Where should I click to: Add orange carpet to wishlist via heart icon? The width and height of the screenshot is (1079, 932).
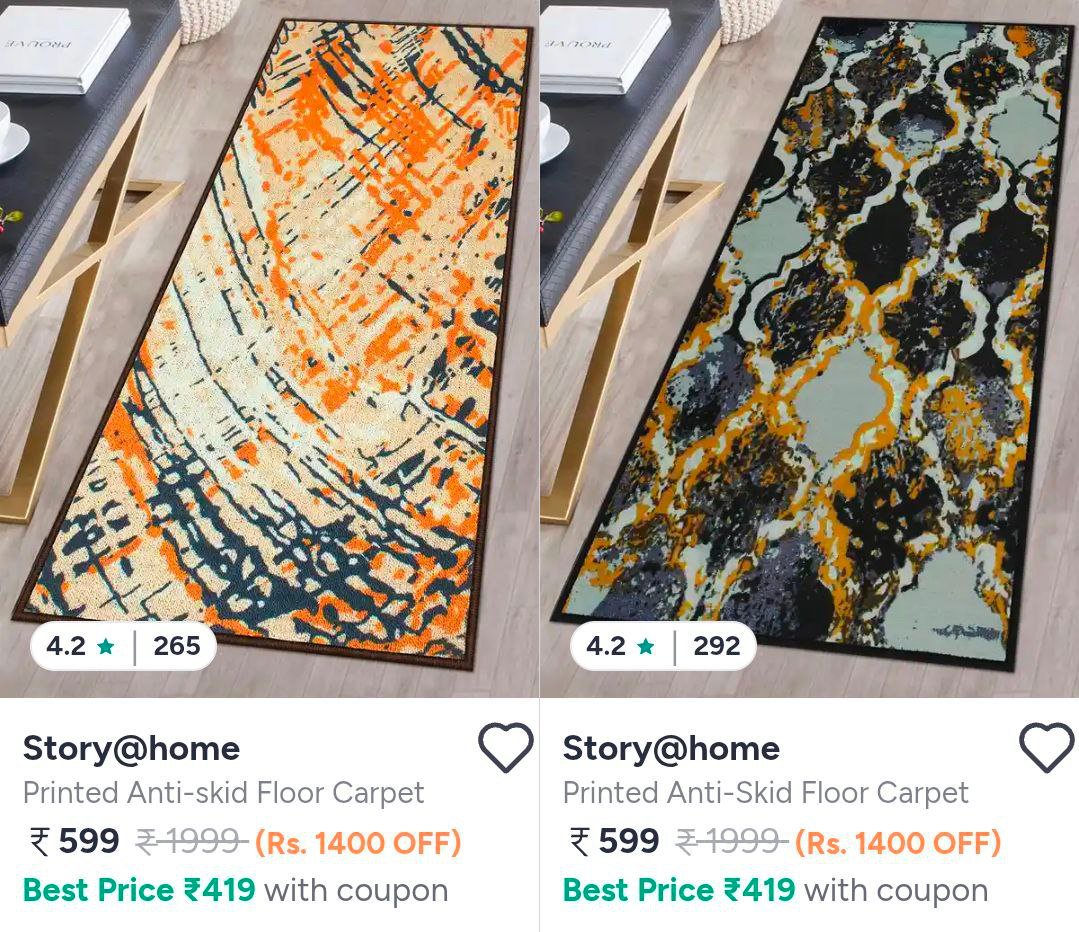[506, 748]
